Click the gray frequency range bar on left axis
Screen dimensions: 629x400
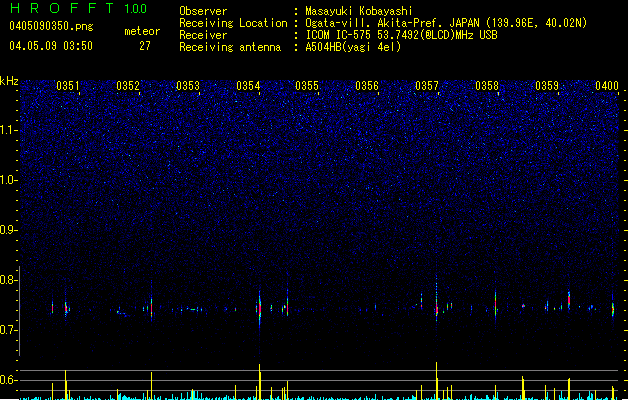[x=20, y=311]
